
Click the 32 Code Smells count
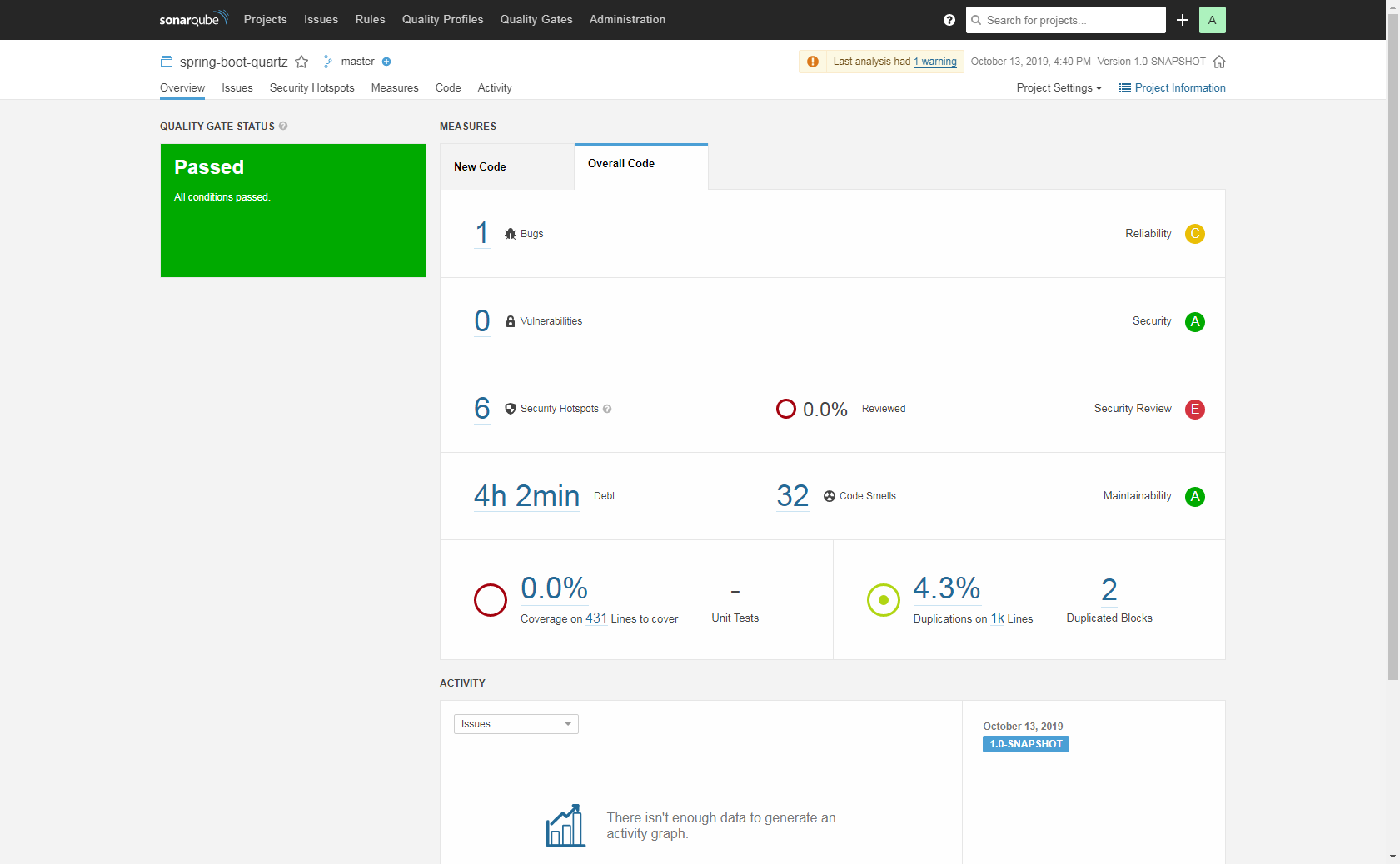coord(792,496)
